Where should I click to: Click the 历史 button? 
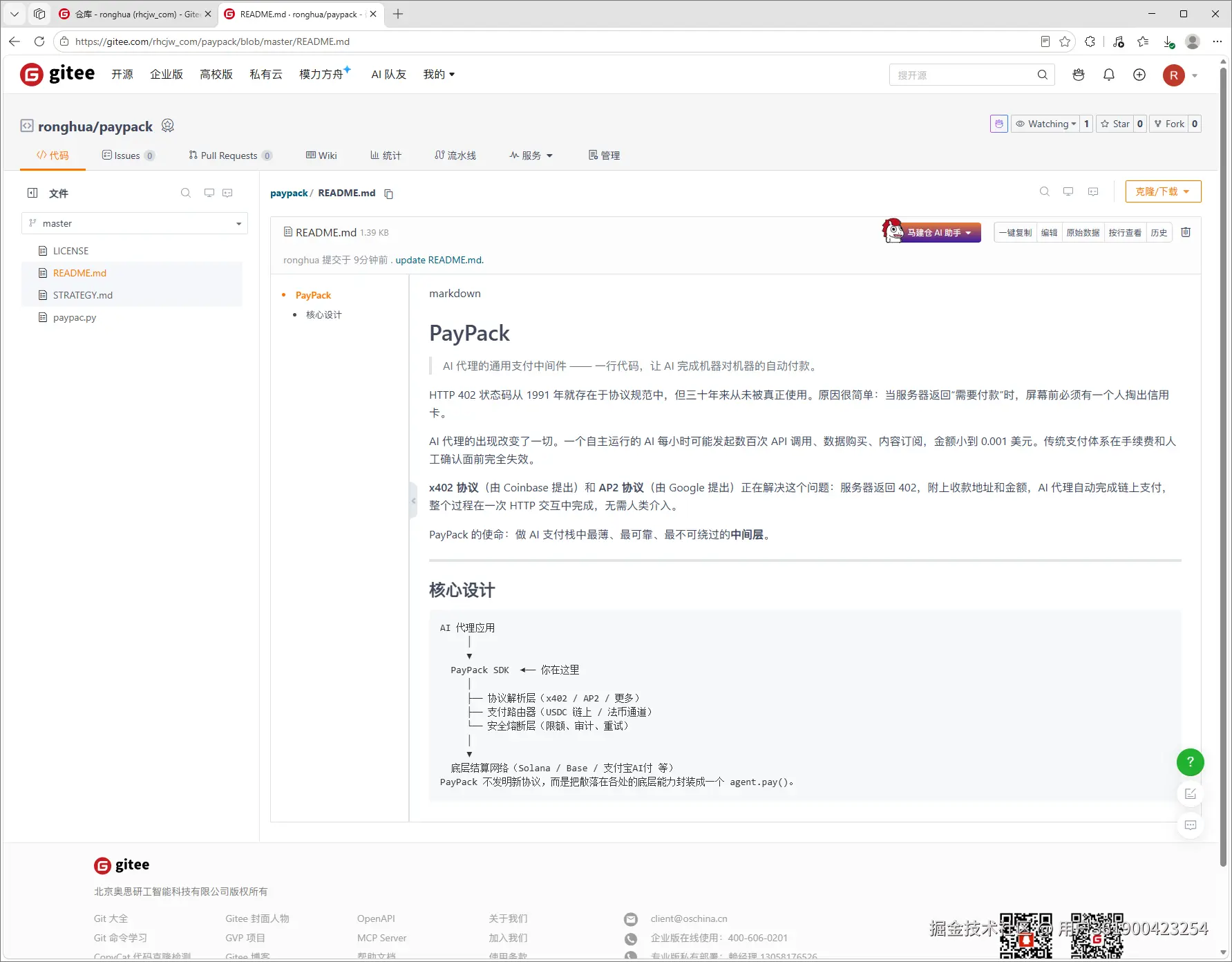coord(1159,232)
